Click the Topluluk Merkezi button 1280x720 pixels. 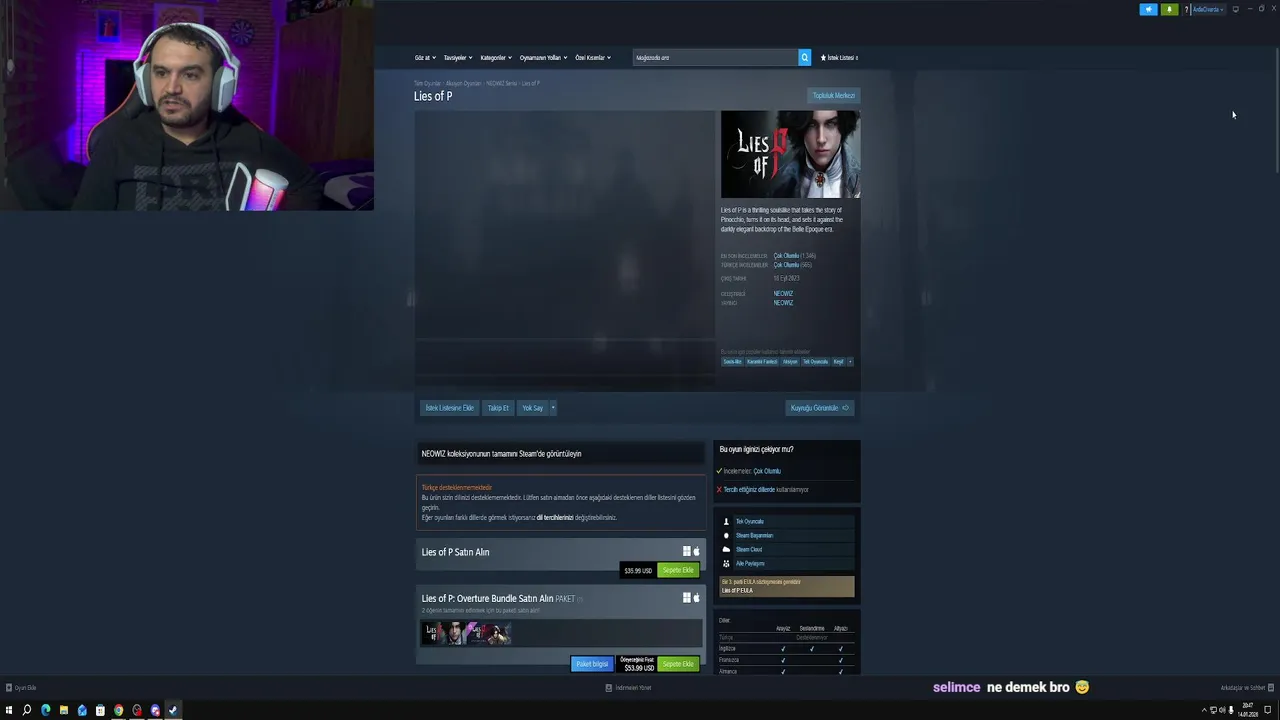point(834,96)
